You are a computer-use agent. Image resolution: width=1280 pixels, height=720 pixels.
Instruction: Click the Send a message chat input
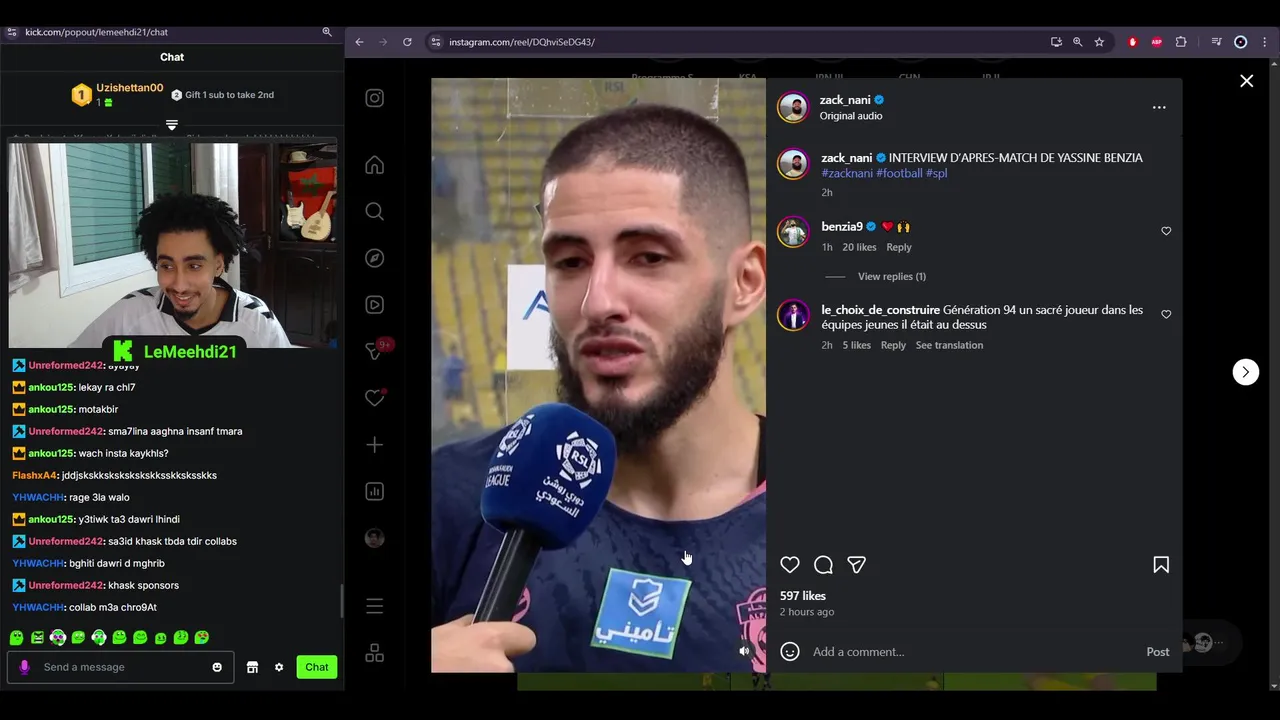[x=121, y=667]
